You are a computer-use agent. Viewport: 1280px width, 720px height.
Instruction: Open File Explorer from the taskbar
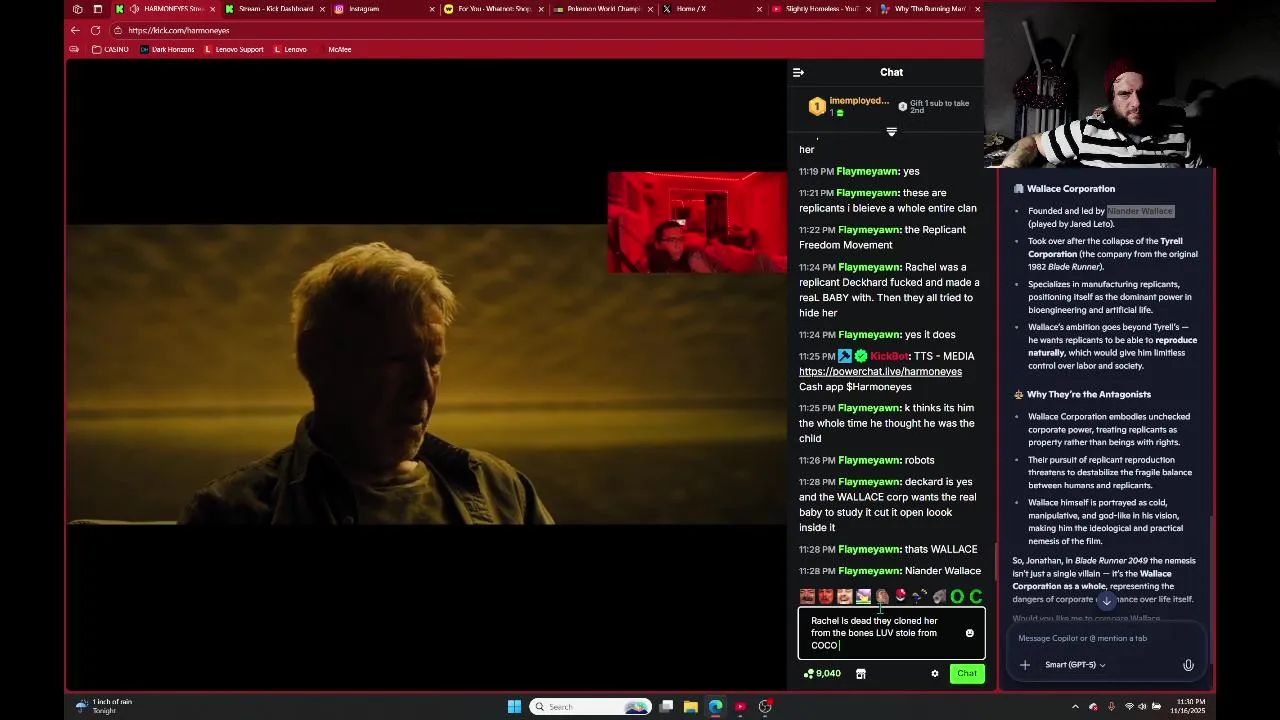tap(690, 707)
